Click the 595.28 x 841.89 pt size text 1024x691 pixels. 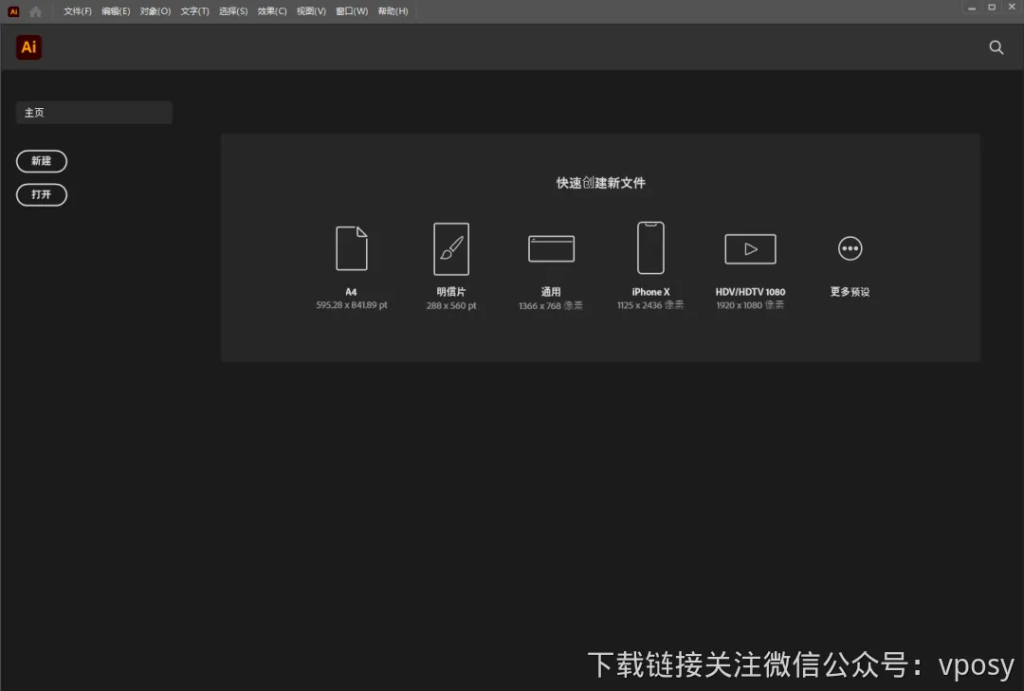point(351,305)
